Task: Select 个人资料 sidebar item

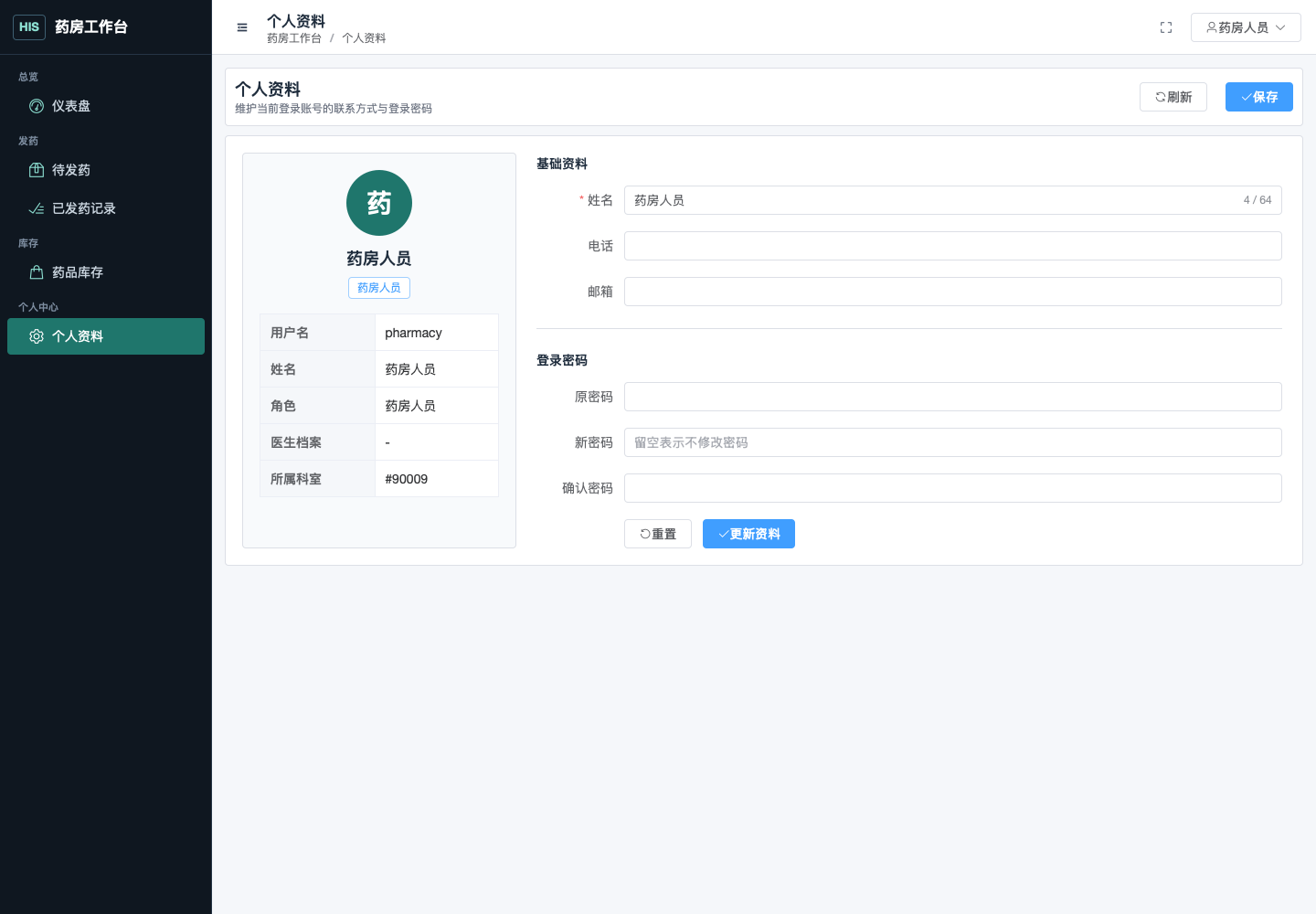Action: point(106,336)
